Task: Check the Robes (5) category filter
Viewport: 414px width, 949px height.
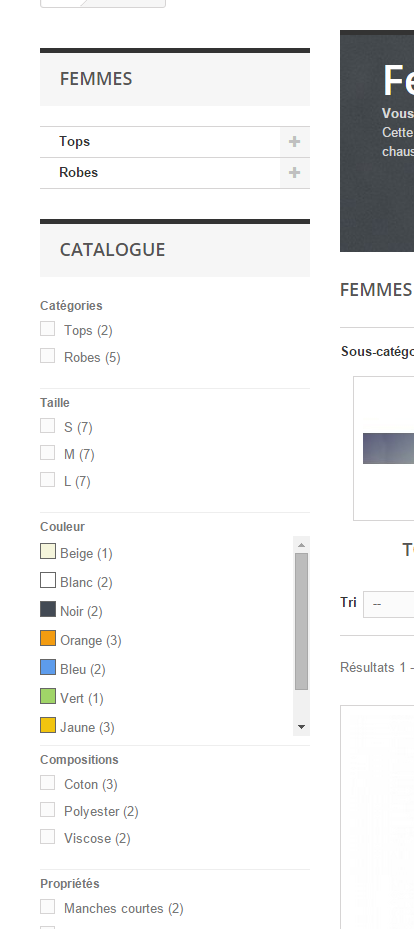Action: 48,356
